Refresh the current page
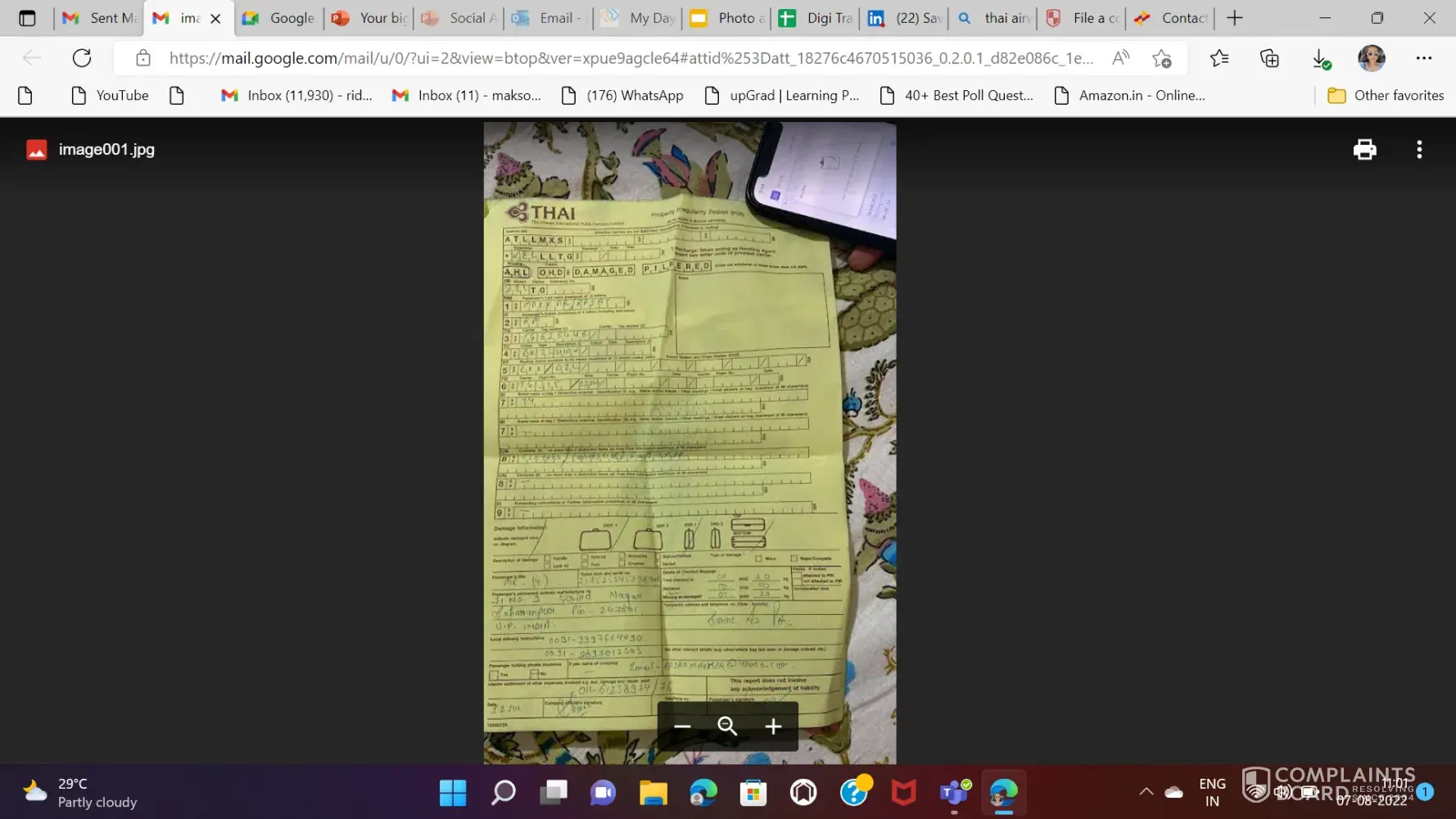The image size is (1456, 819). tap(82, 58)
